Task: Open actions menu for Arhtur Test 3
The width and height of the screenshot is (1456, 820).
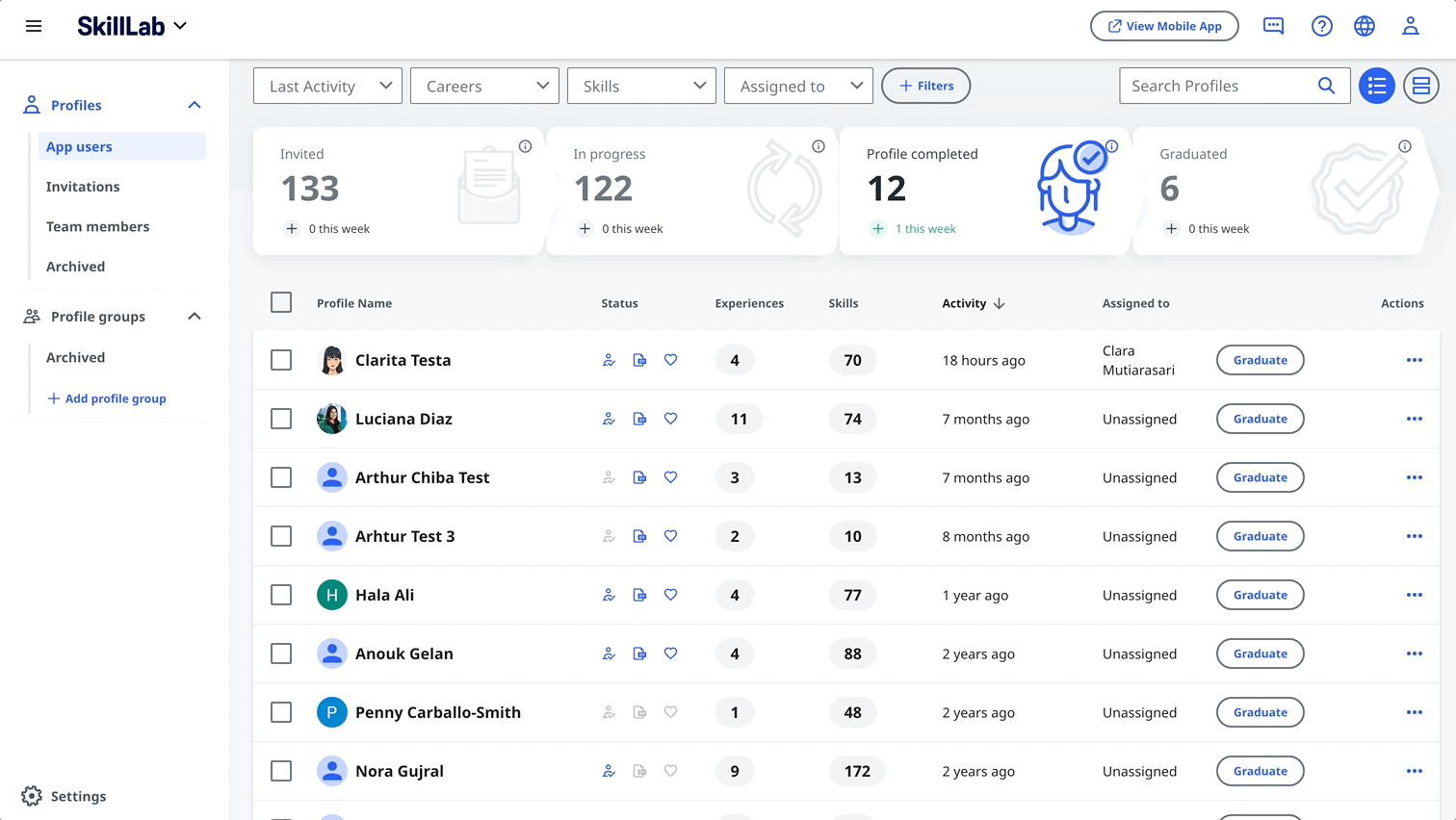Action: (1414, 536)
